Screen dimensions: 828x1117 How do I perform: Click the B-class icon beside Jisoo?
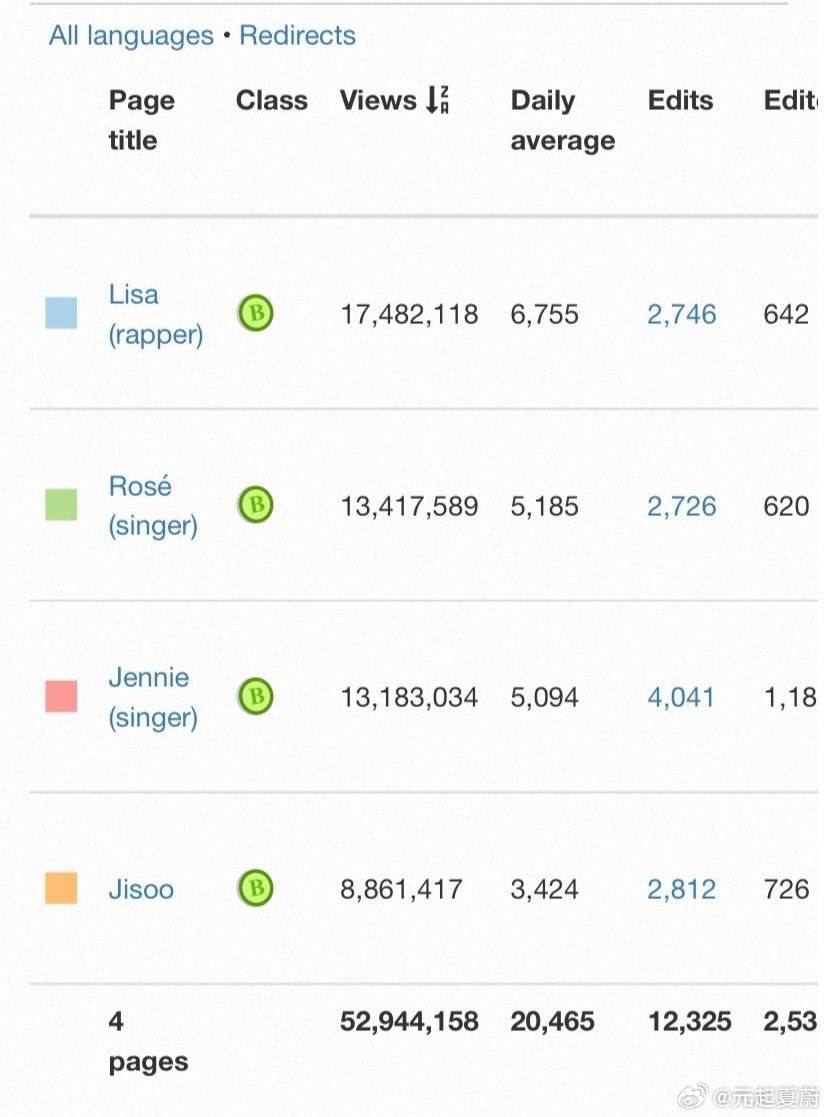point(255,888)
